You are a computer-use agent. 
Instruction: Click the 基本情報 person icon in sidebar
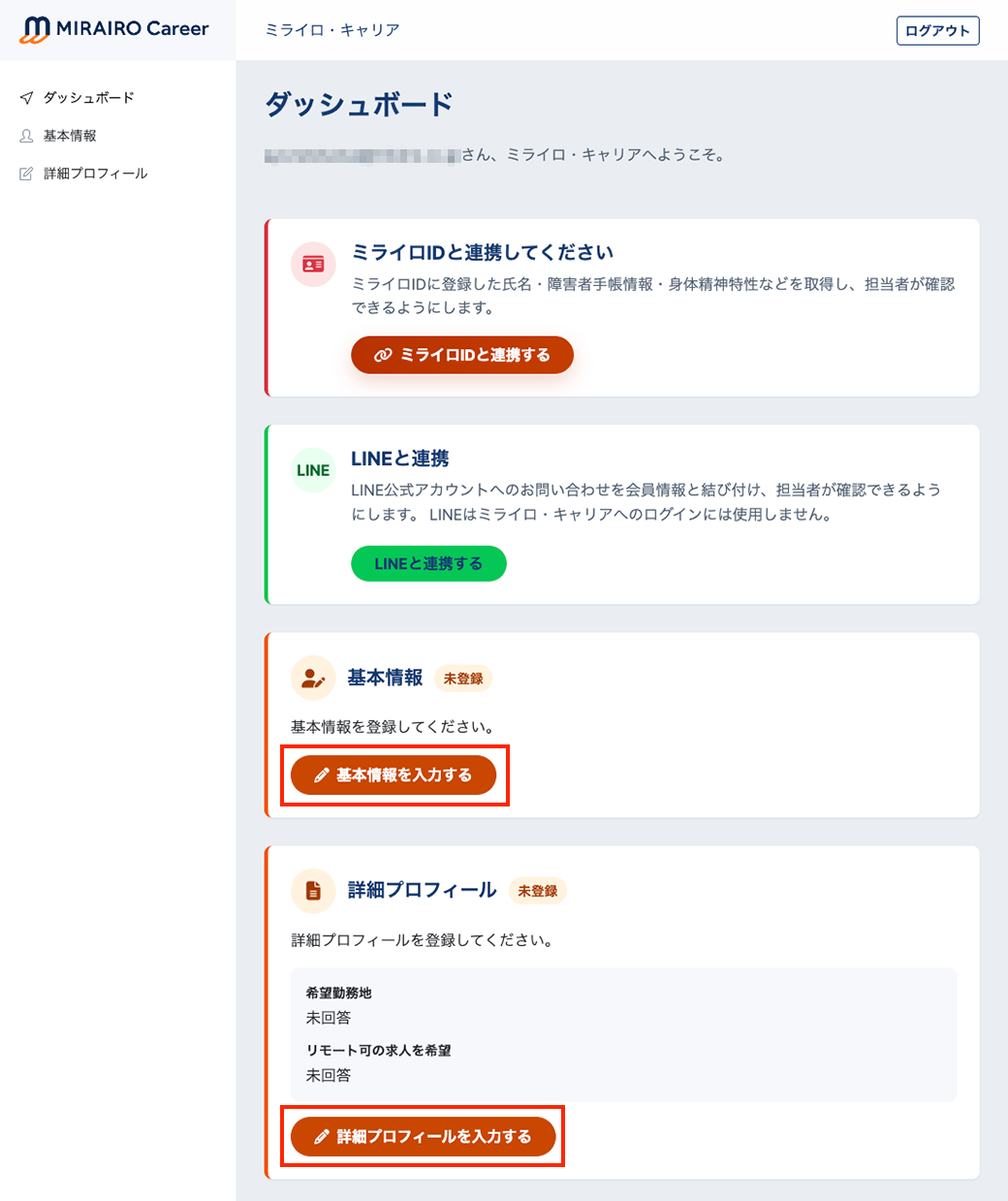(x=26, y=136)
